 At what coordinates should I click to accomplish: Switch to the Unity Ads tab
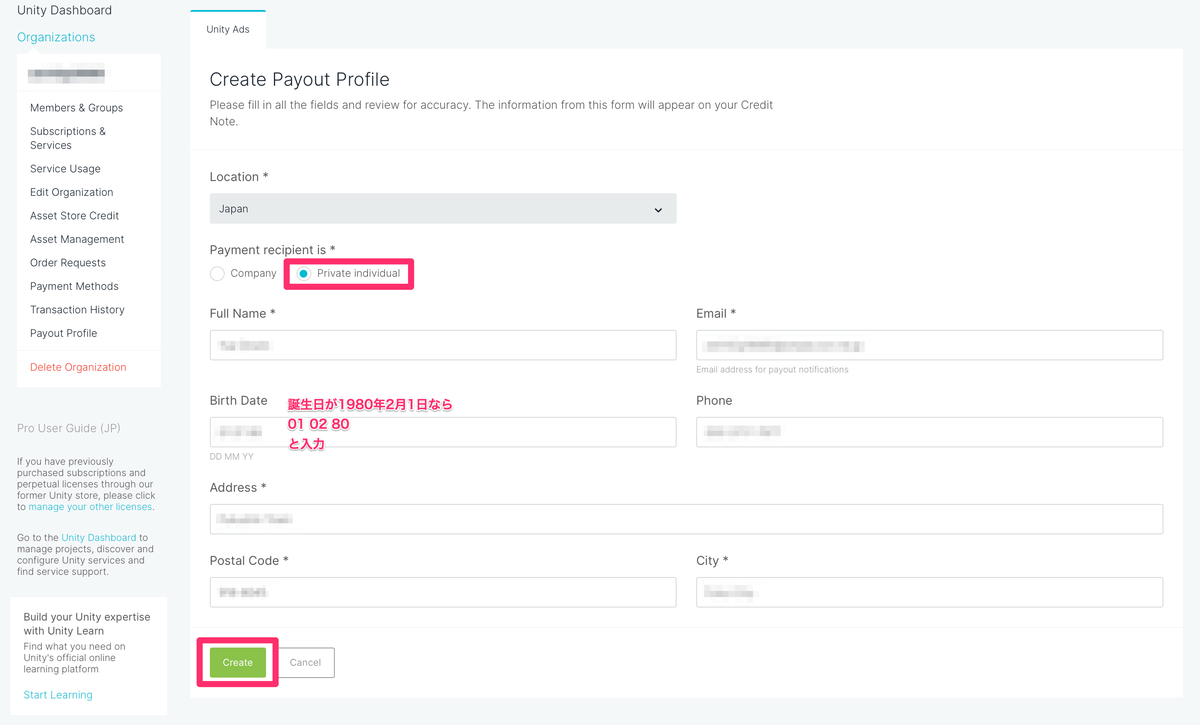[228, 29]
